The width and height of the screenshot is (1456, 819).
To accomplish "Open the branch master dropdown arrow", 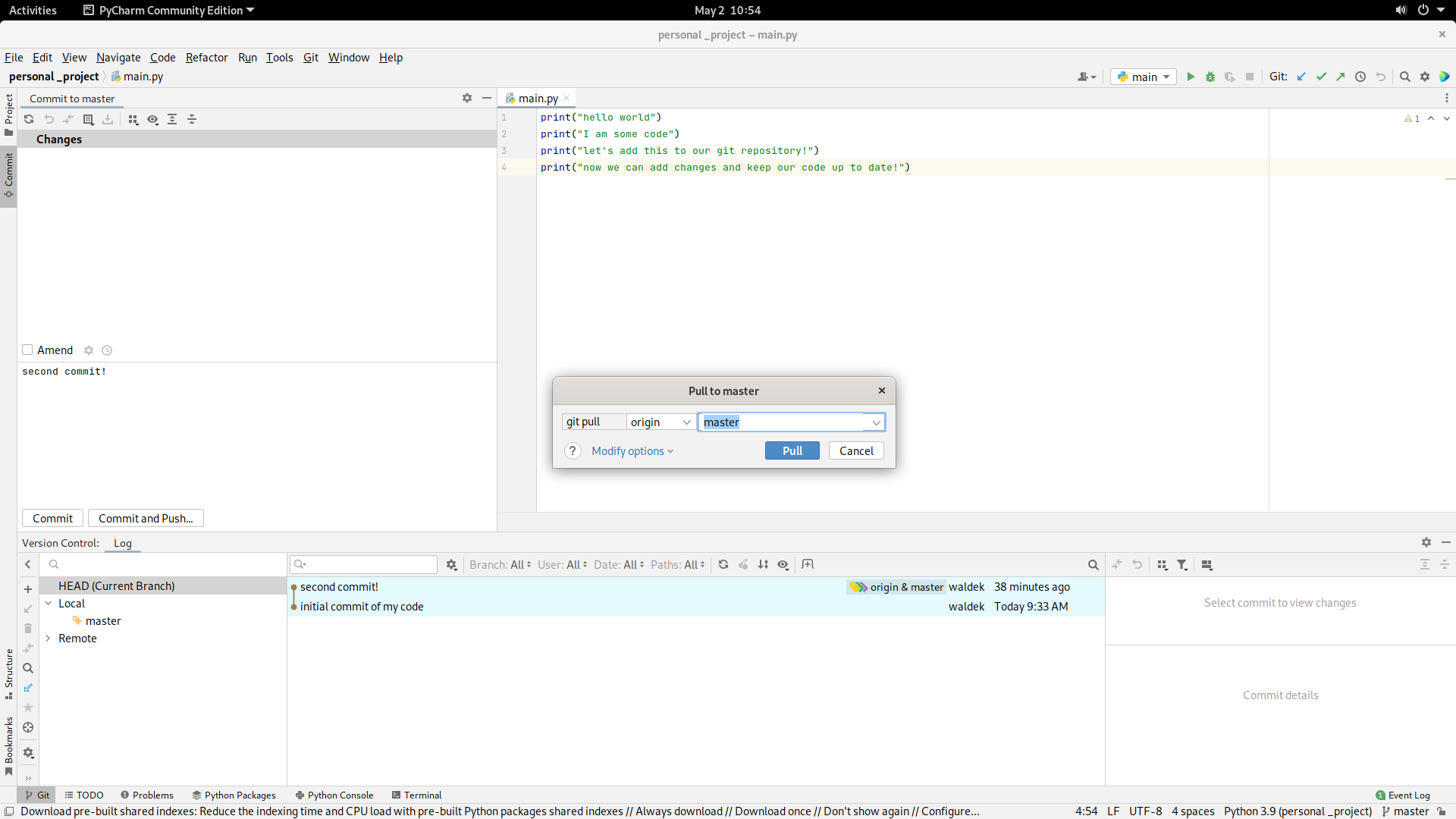I will click(876, 422).
